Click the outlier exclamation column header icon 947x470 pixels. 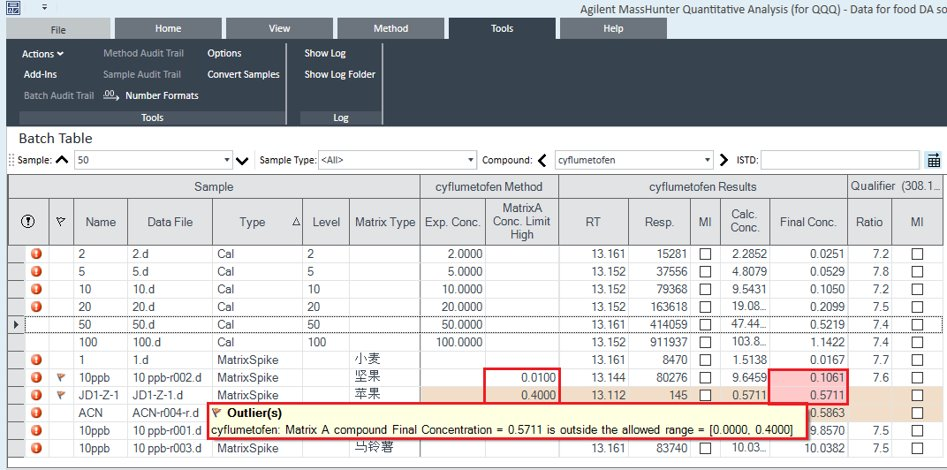pos(28,222)
